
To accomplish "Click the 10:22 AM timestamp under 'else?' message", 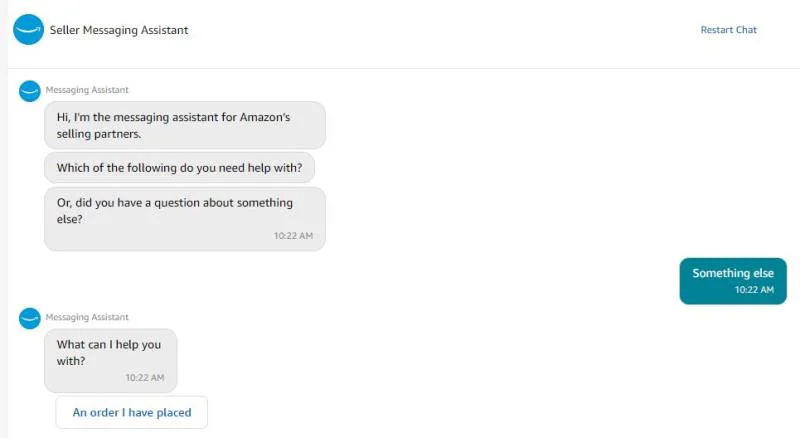I will (x=293, y=236).
